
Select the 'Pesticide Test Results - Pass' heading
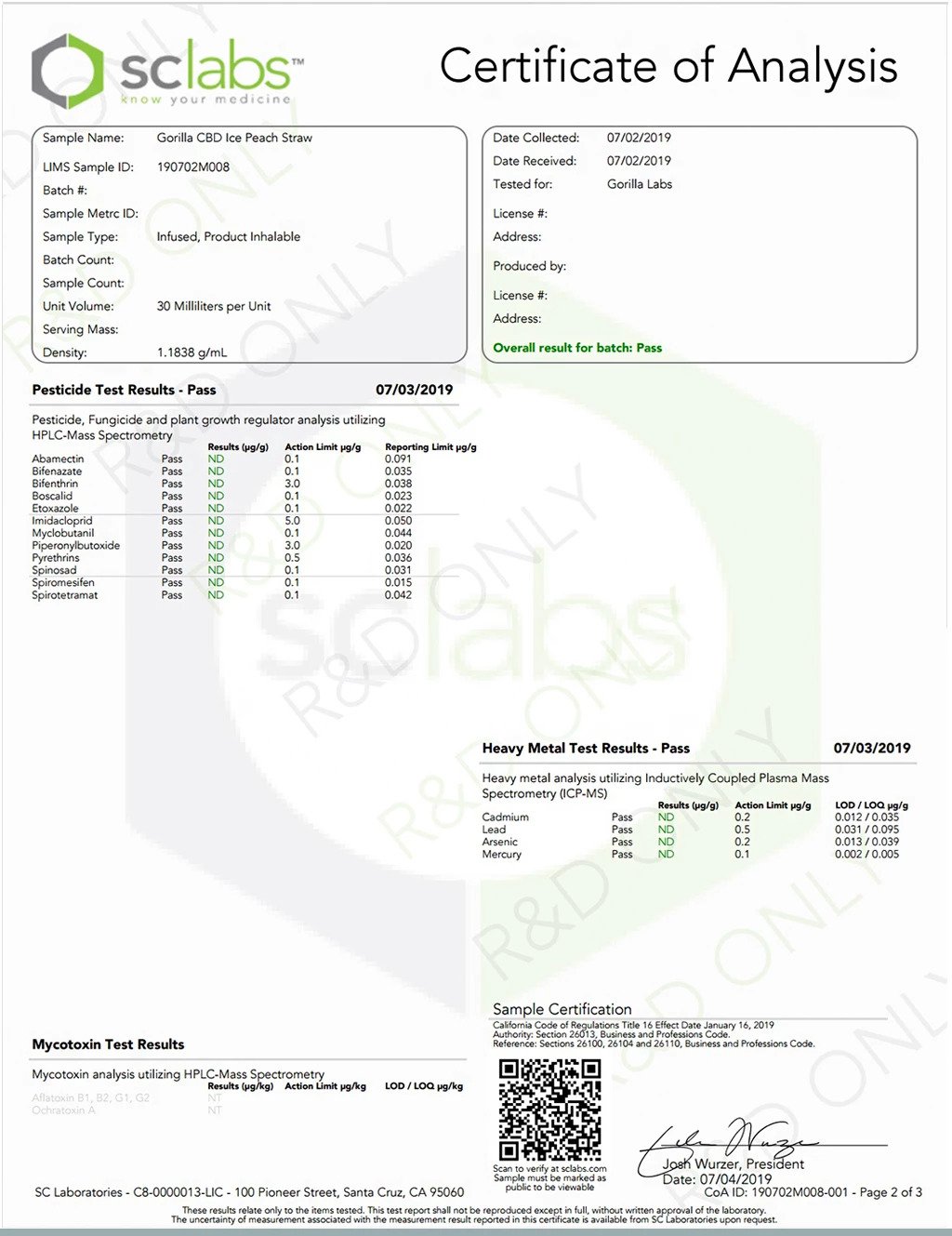(x=124, y=390)
